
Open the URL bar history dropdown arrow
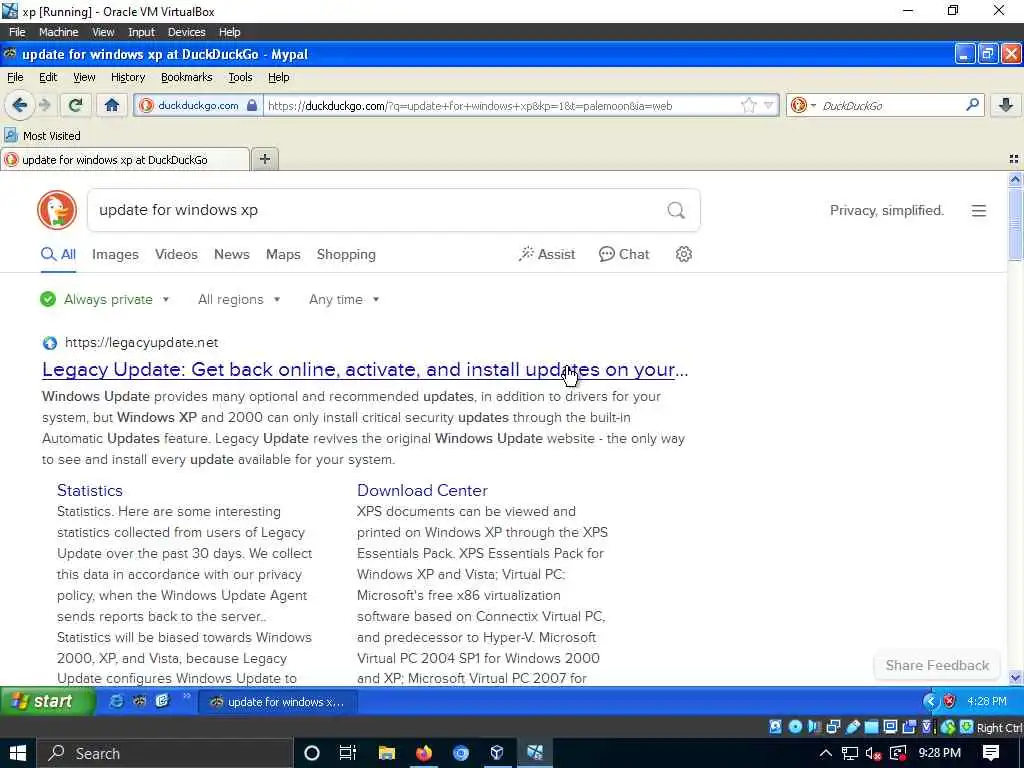pos(768,105)
